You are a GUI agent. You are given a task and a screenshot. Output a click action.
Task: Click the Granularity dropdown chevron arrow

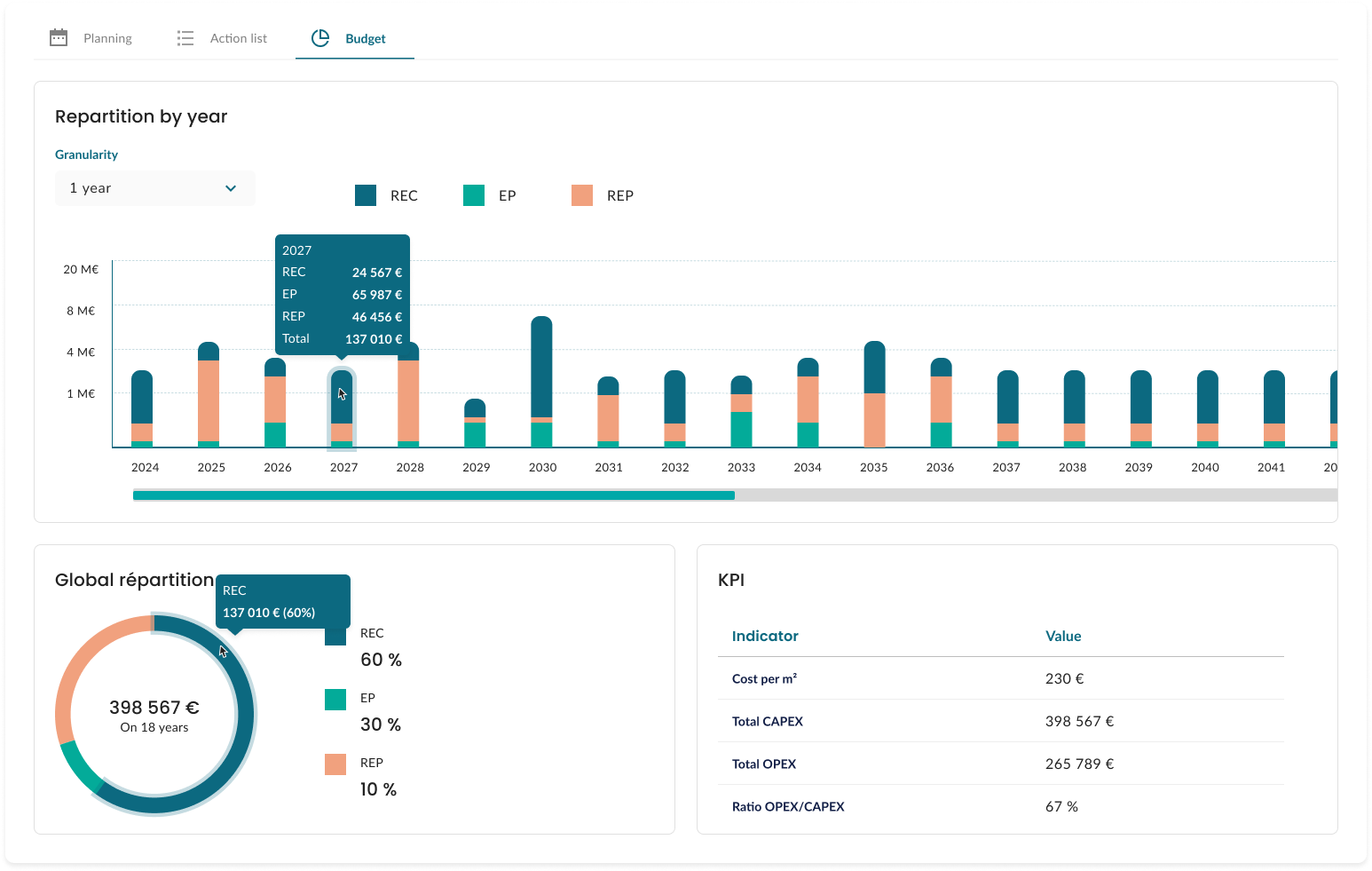231,188
